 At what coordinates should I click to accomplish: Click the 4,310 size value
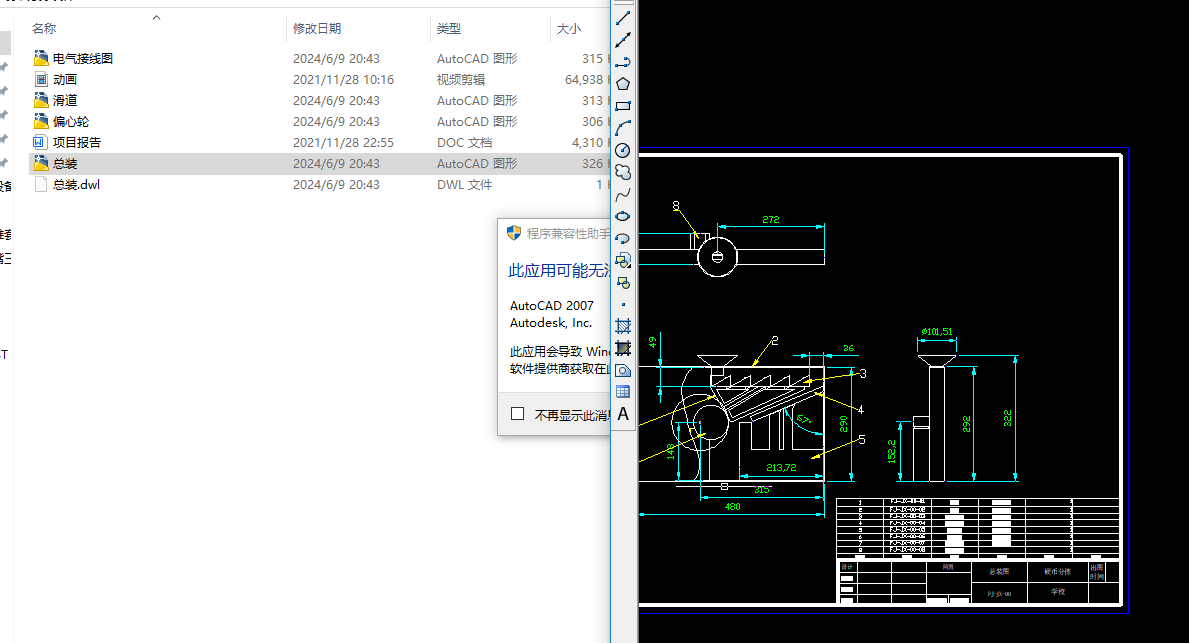[588, 143]
